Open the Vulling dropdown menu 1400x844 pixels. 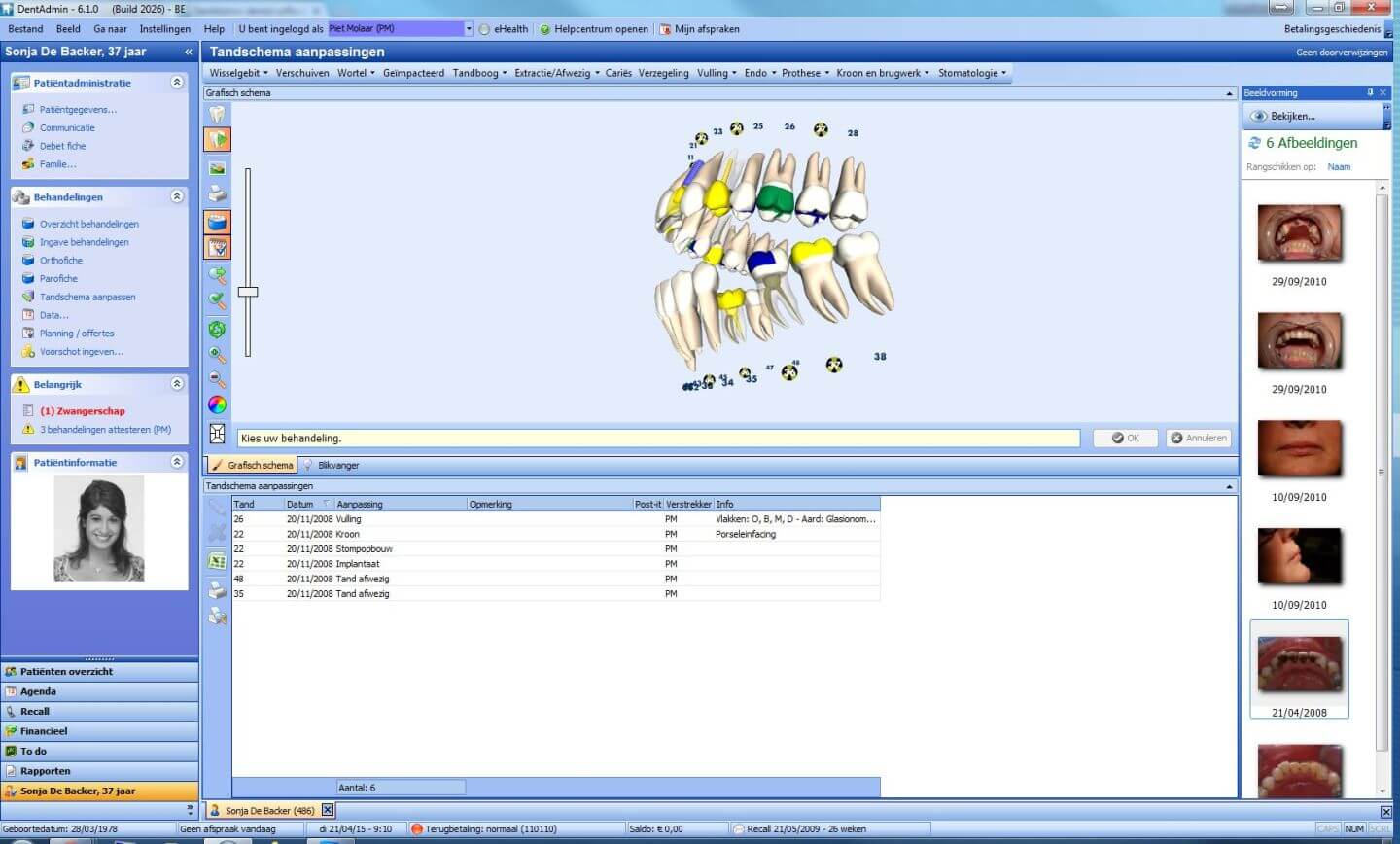point(717,73)
